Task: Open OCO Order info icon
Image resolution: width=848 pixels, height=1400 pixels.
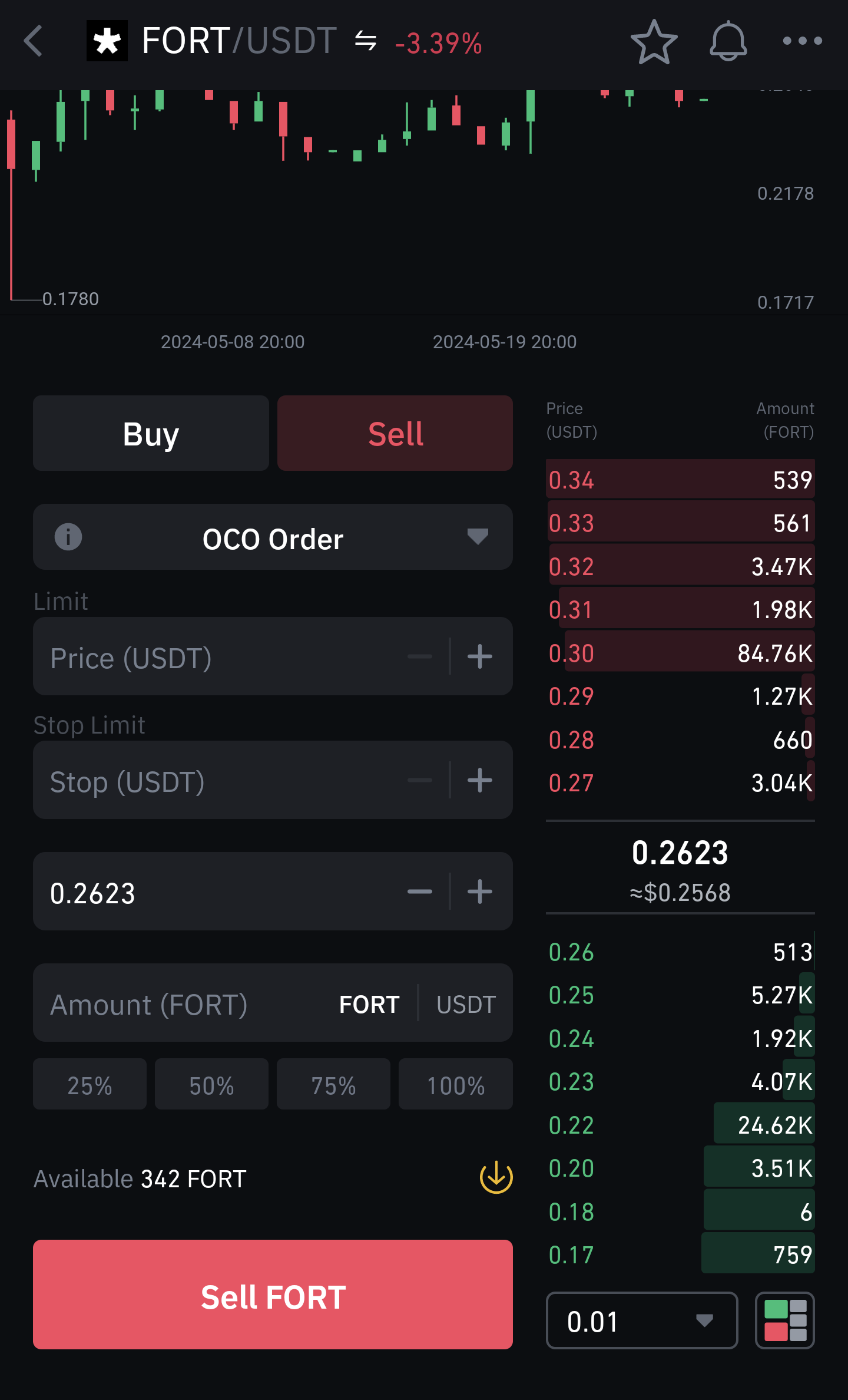Action: (68, 537)
